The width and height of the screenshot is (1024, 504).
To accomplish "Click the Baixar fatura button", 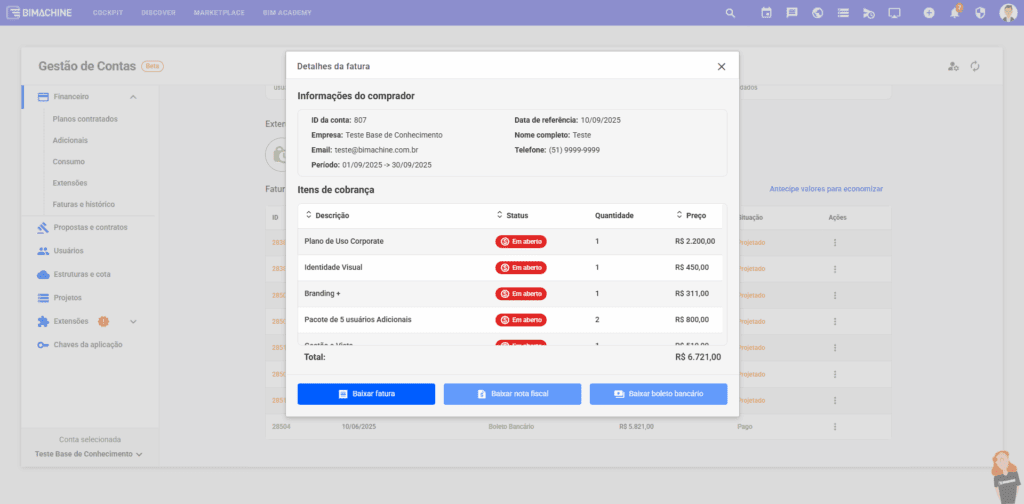I will pyautogui.click(x=366, y=394).
